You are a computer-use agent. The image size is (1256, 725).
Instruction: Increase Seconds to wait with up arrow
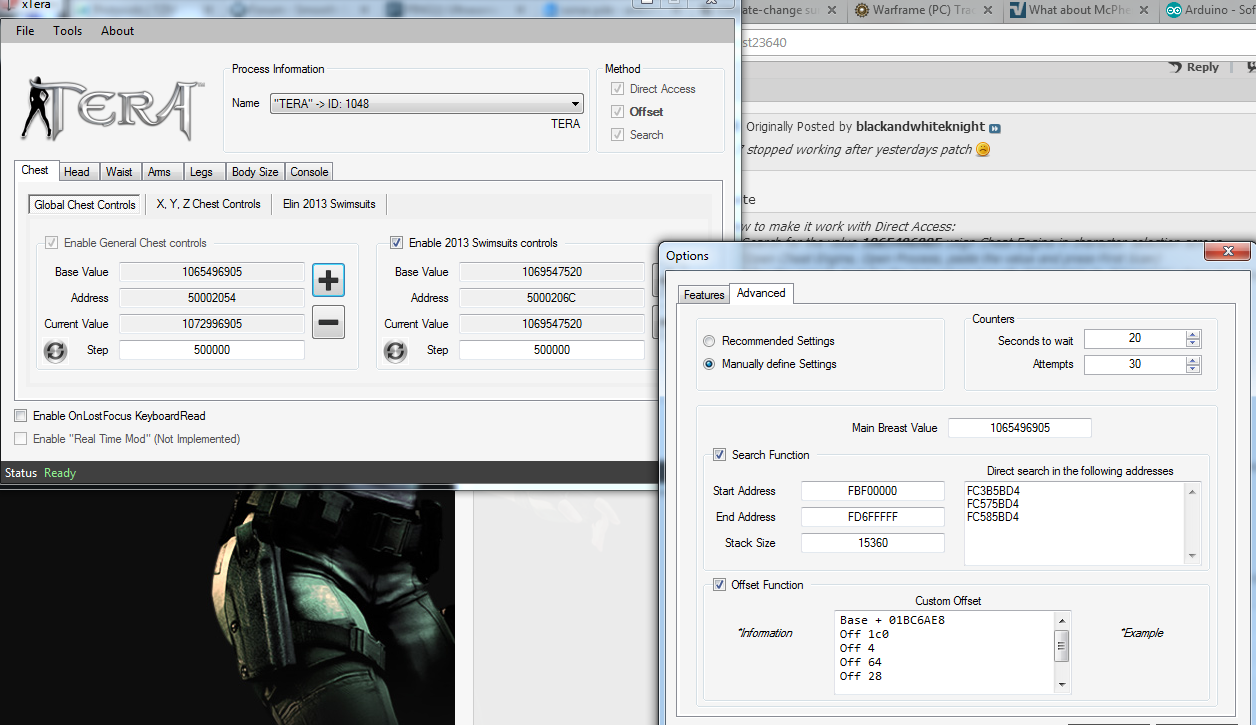(1192, 334)
